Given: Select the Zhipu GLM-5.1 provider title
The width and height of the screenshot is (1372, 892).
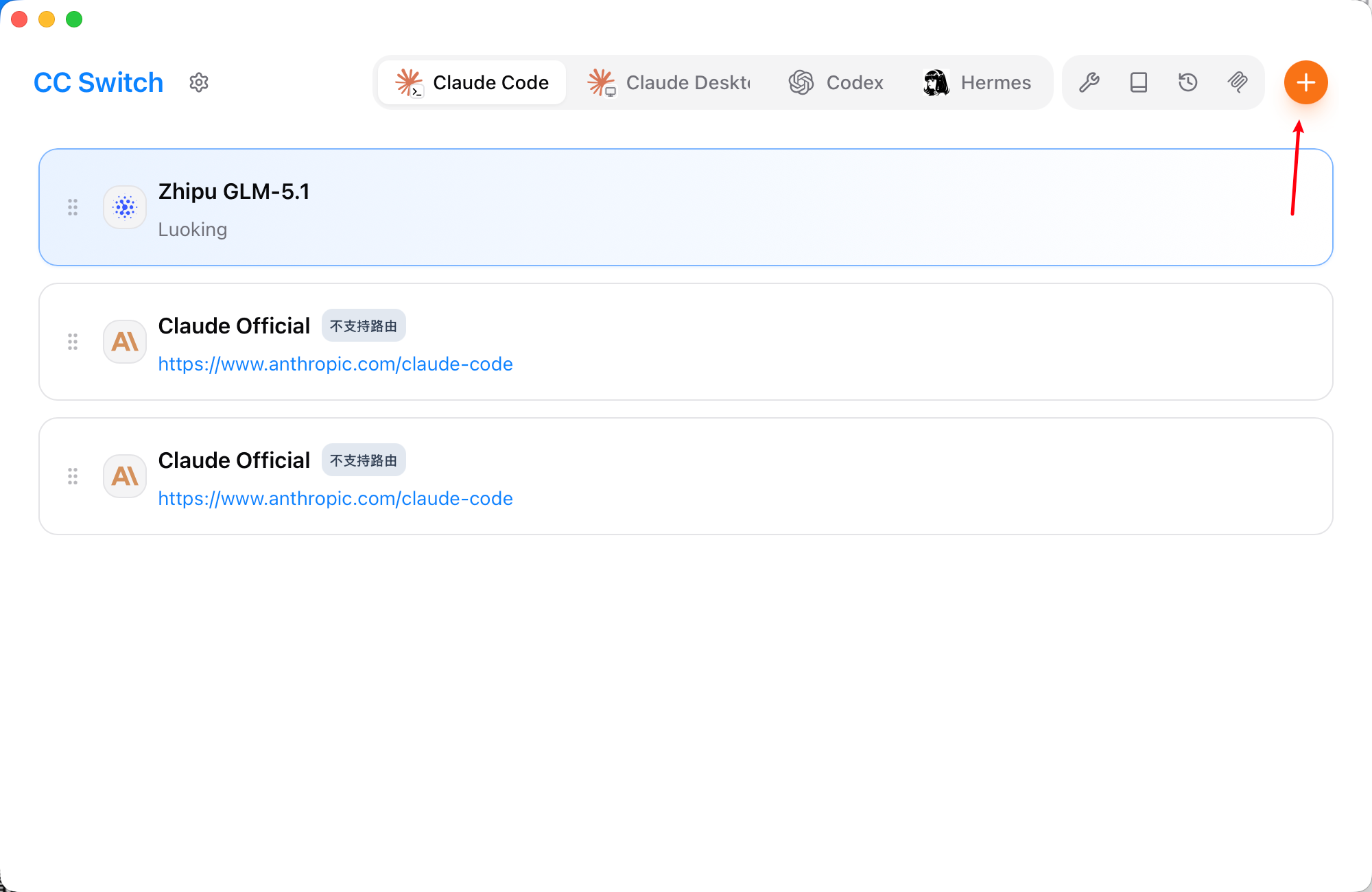Looking at the screenshot, I should [234, 191].
